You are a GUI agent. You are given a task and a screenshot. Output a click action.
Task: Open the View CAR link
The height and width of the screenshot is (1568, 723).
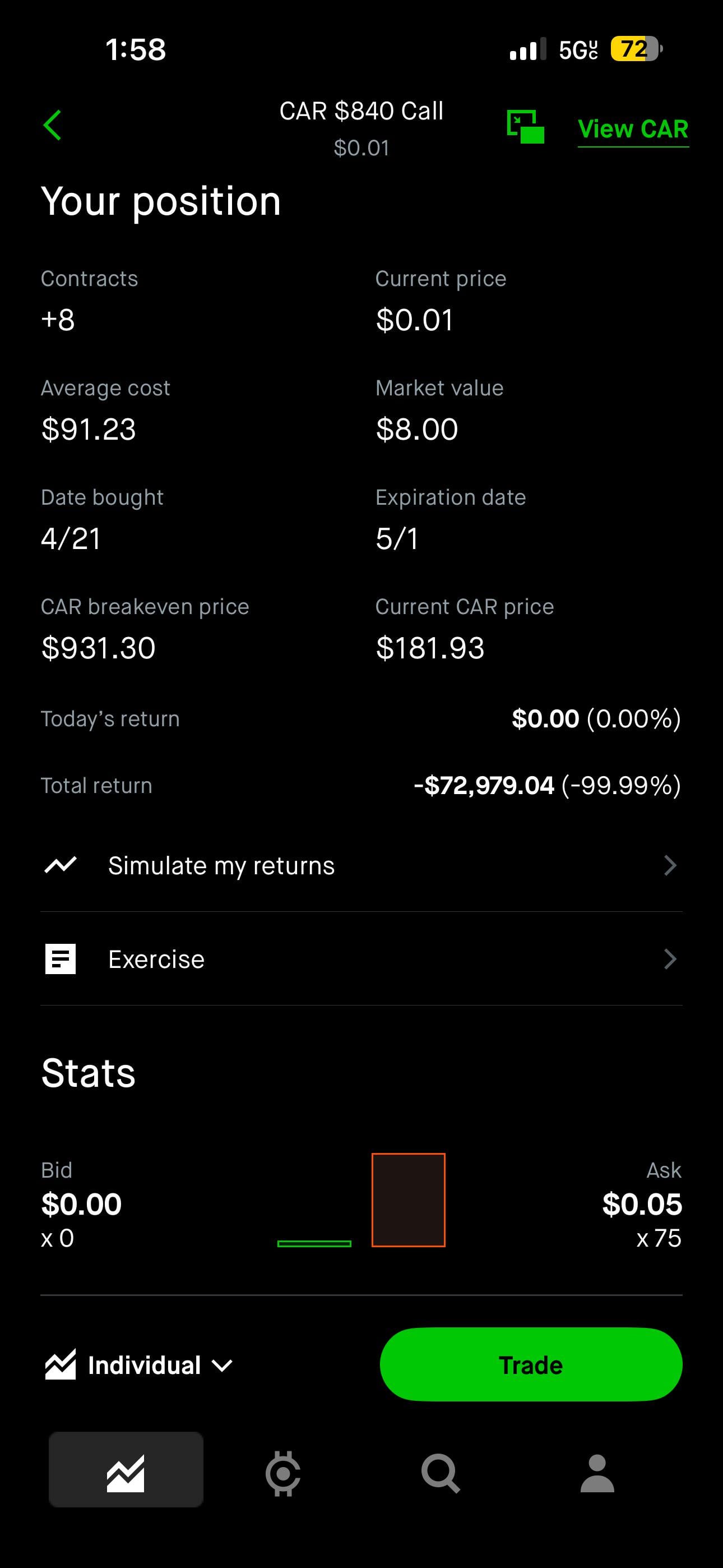[633, 129]
